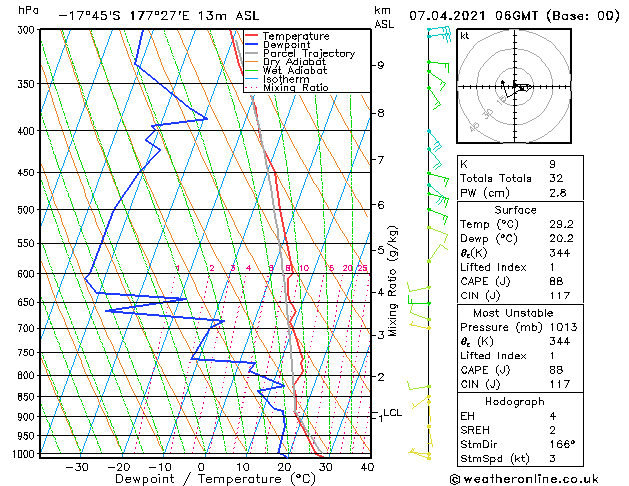Click the Pressure (mb) value 1013
The height and width of the screenshot is (486, 629).
click(563, 327)
